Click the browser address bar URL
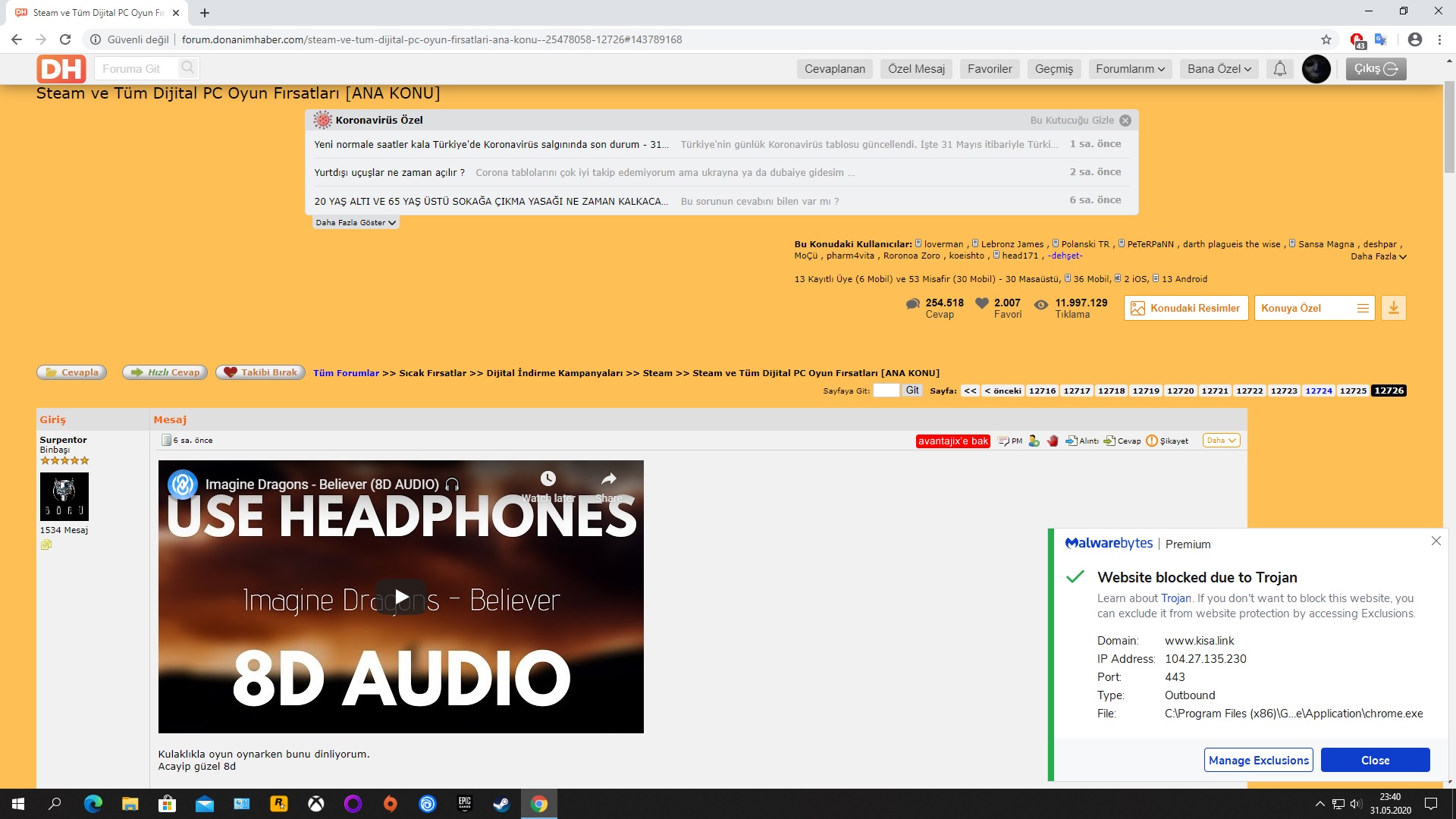The height and width of the screenshot is (819, 1456). coord(432,39)
